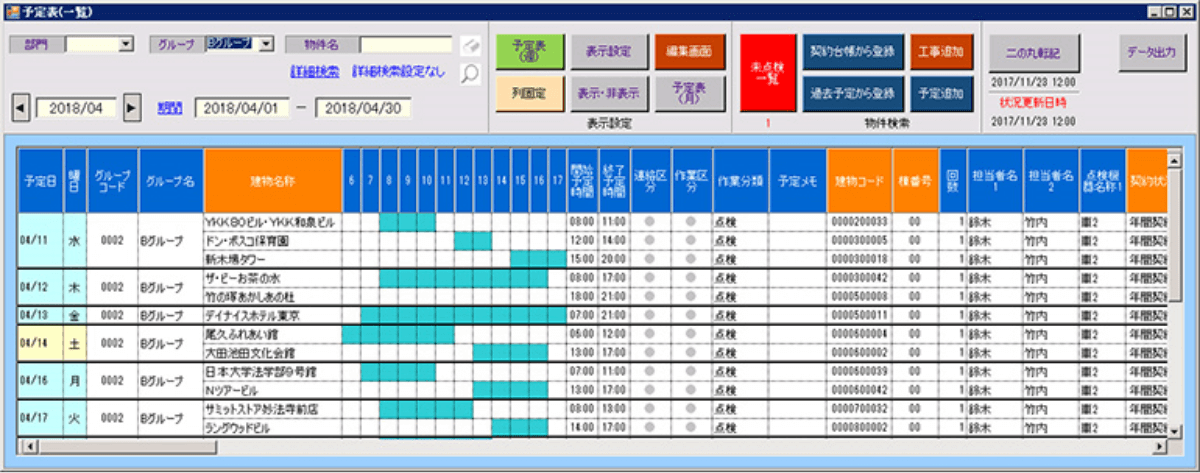Viewport: 1200px width, 473px height.
Task: Click the magnifying glass search icon
Action: [470, 73]
